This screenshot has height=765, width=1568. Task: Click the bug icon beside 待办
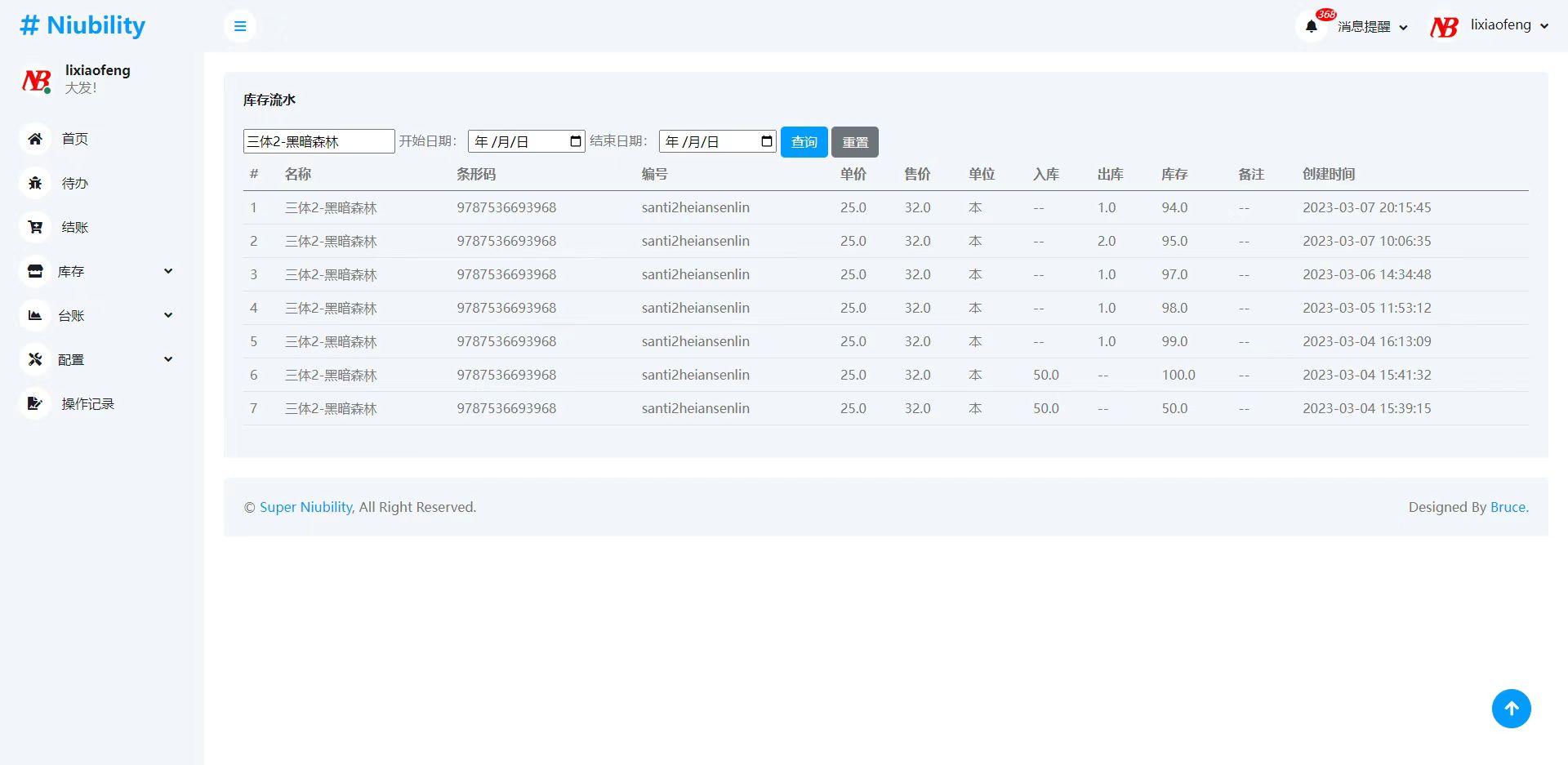coord(35,183)
